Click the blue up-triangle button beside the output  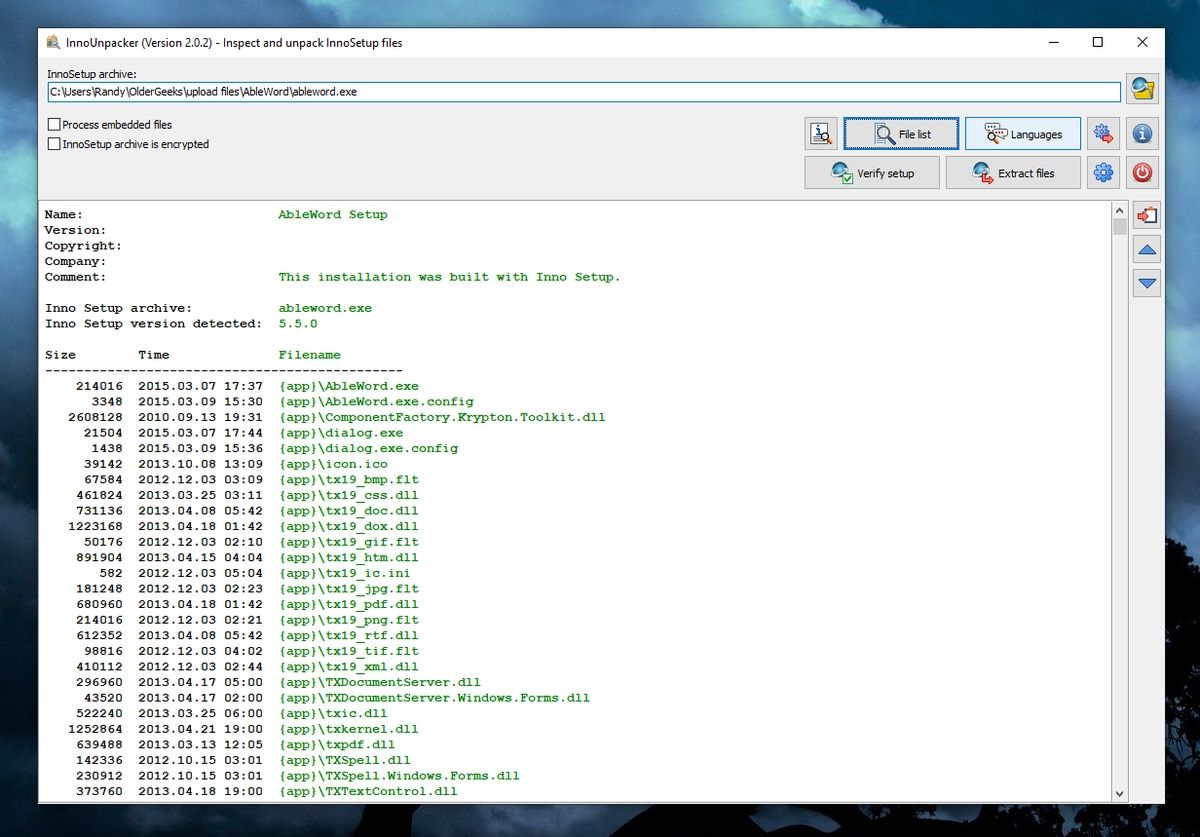click(x=1147, y=250)
